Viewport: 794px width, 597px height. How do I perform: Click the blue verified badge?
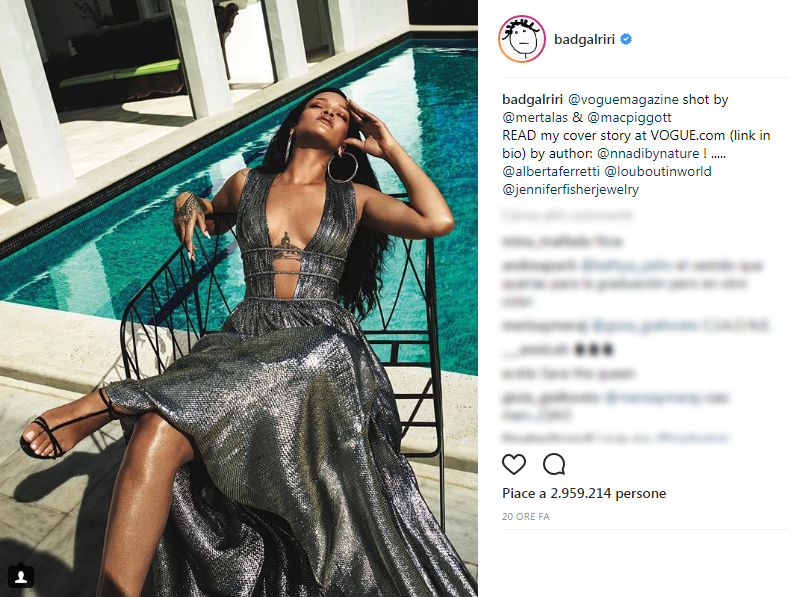point(626,39)
